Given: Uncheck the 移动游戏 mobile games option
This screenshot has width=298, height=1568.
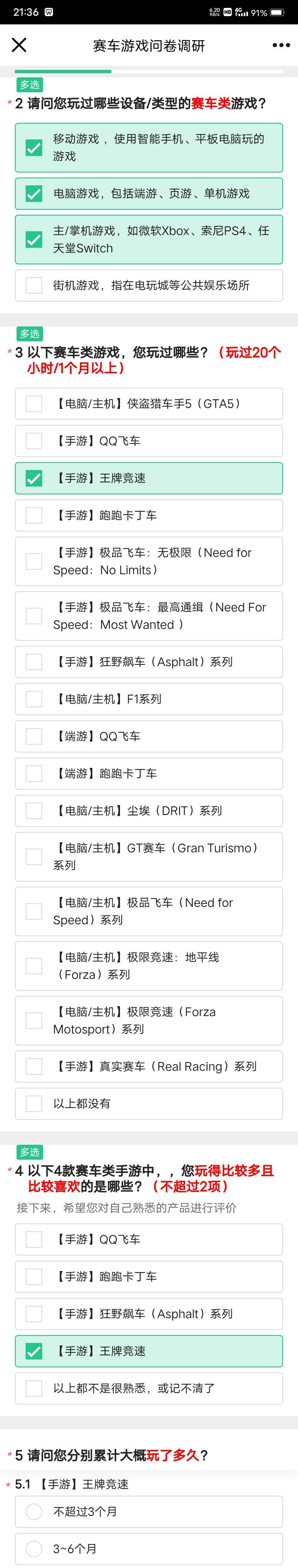Looking at the screenshot, I should pyautogui.click(x=149, y=148).
